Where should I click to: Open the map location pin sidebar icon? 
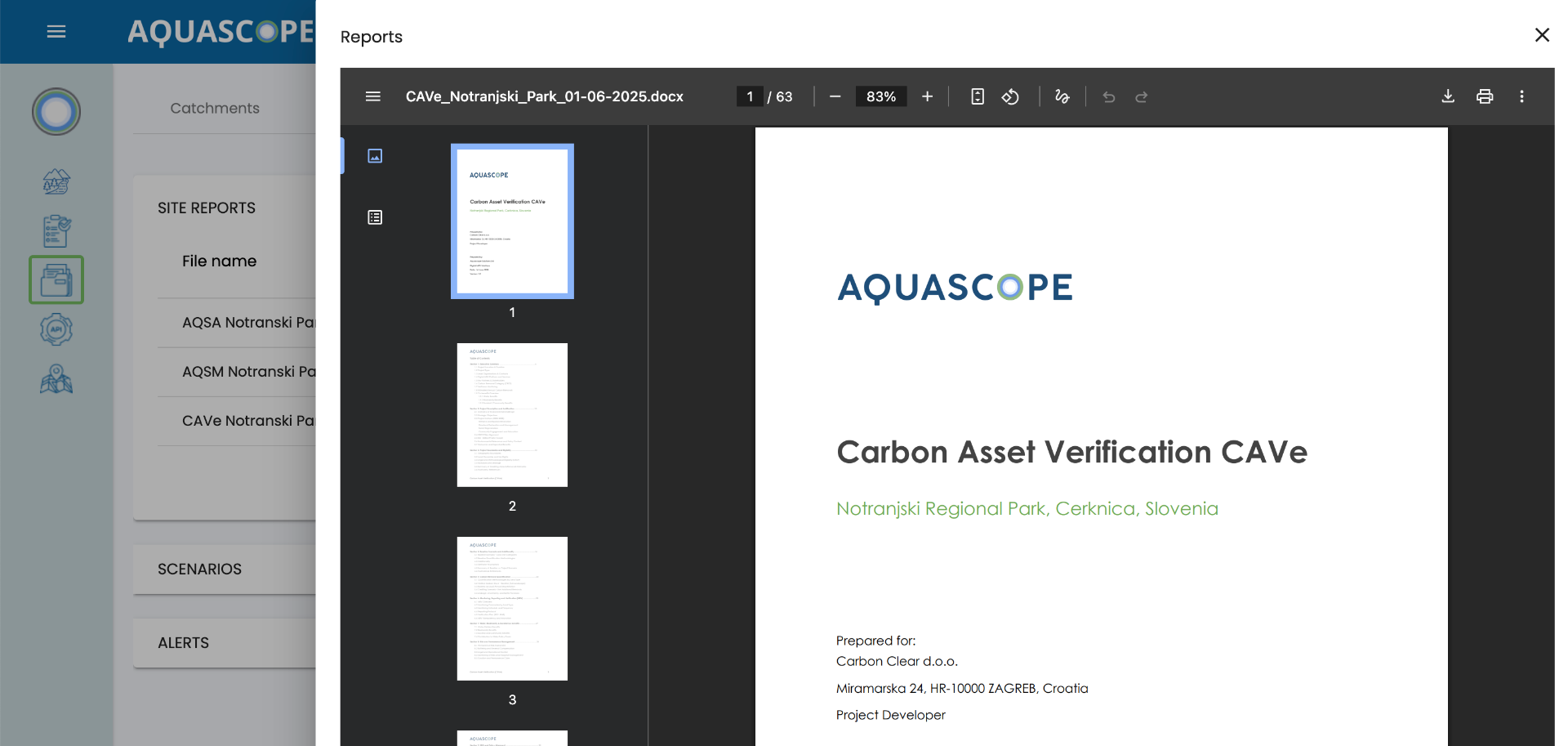click(56, 379)
